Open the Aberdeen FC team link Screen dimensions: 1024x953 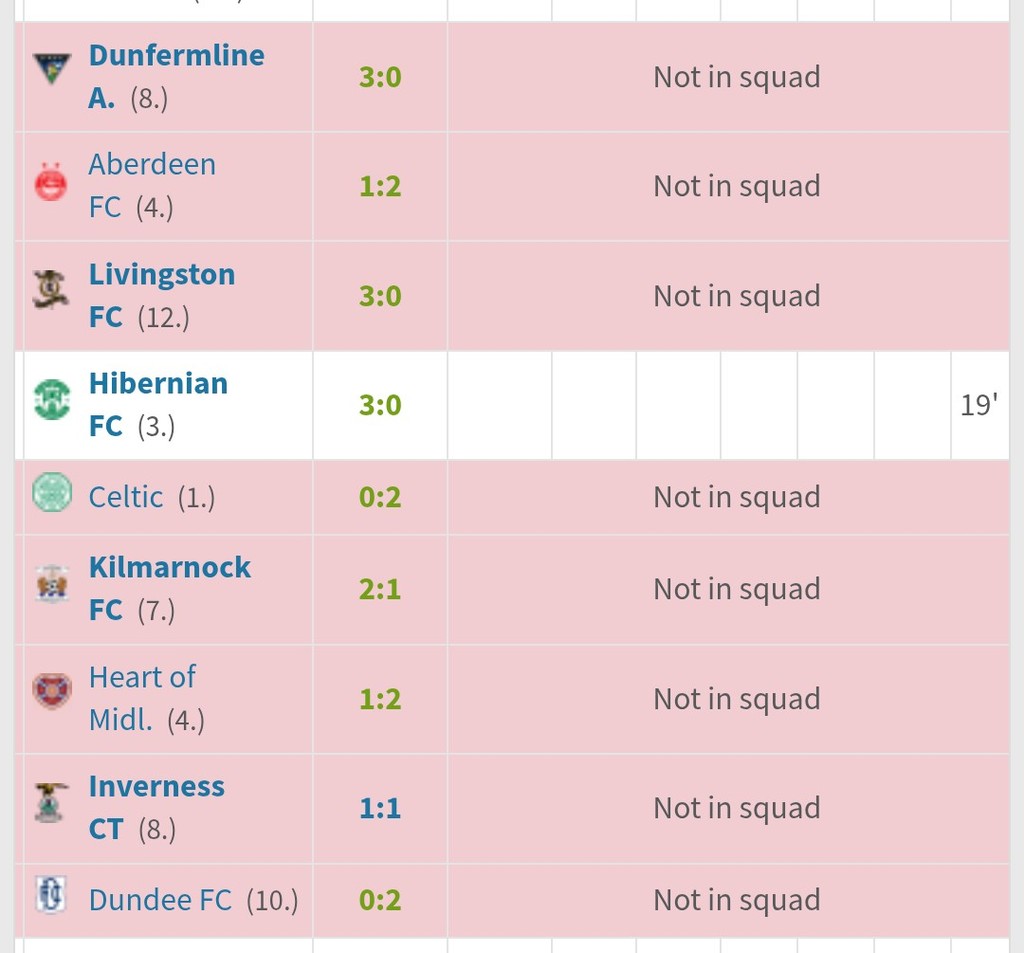pyautogui.click(x=151, y=165)
